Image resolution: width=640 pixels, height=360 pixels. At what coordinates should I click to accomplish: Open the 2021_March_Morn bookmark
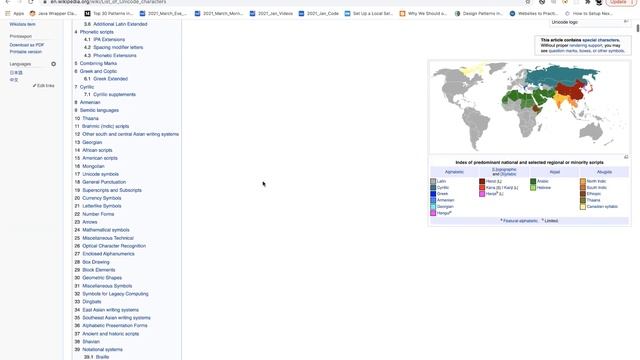[219, 13]
